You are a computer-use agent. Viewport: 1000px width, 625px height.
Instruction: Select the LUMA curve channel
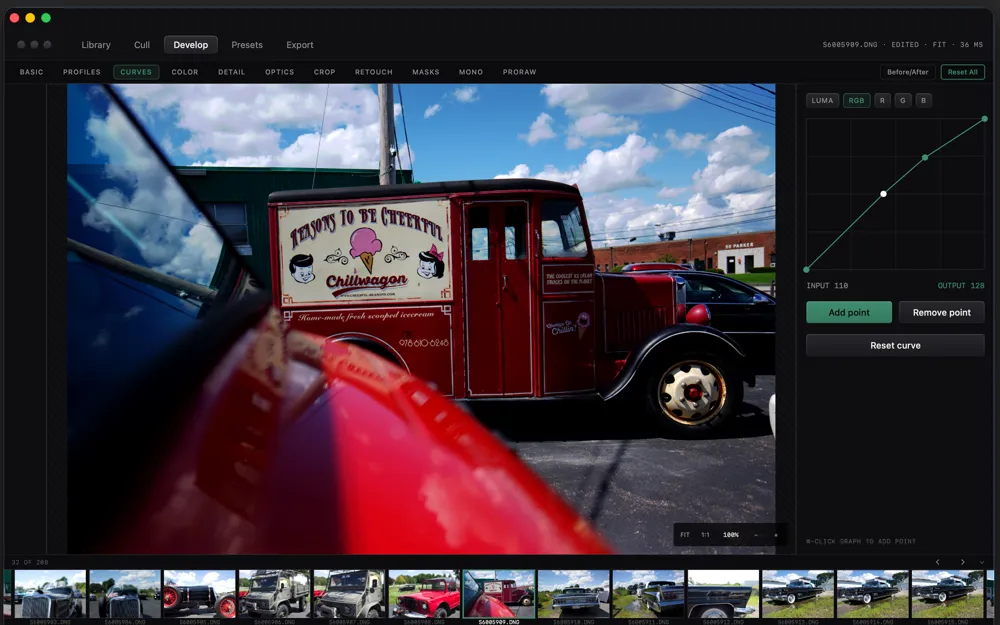pyautogui.click(x=822, y=100)
